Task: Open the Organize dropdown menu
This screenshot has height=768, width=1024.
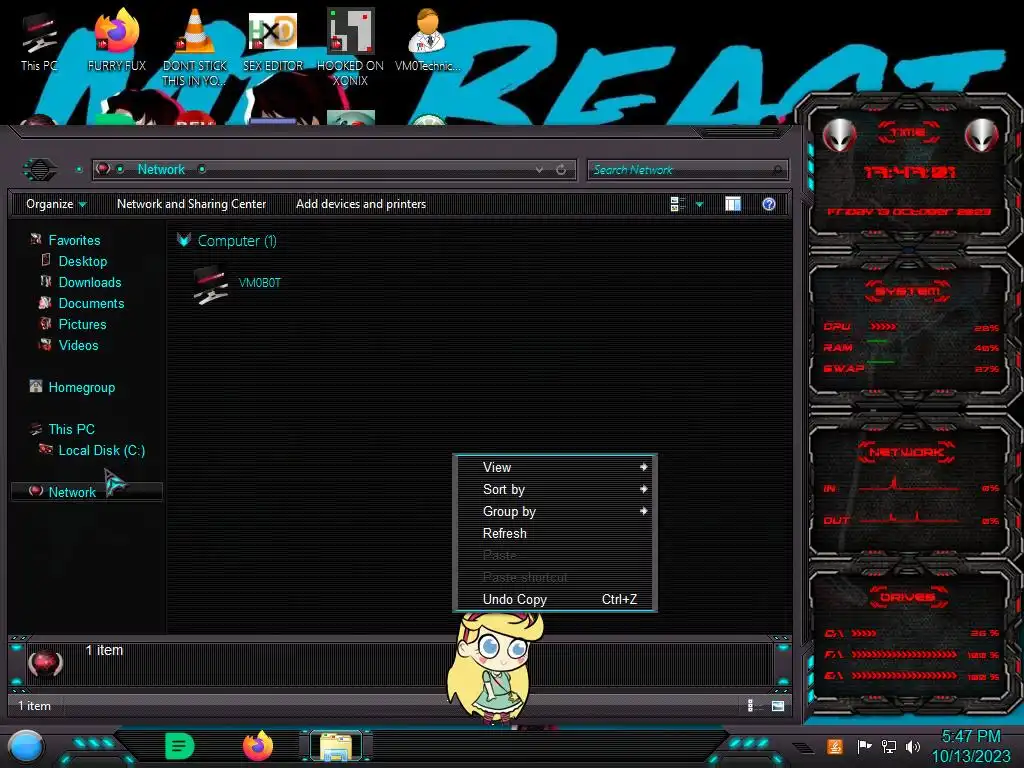Action: tap(56, 204)
